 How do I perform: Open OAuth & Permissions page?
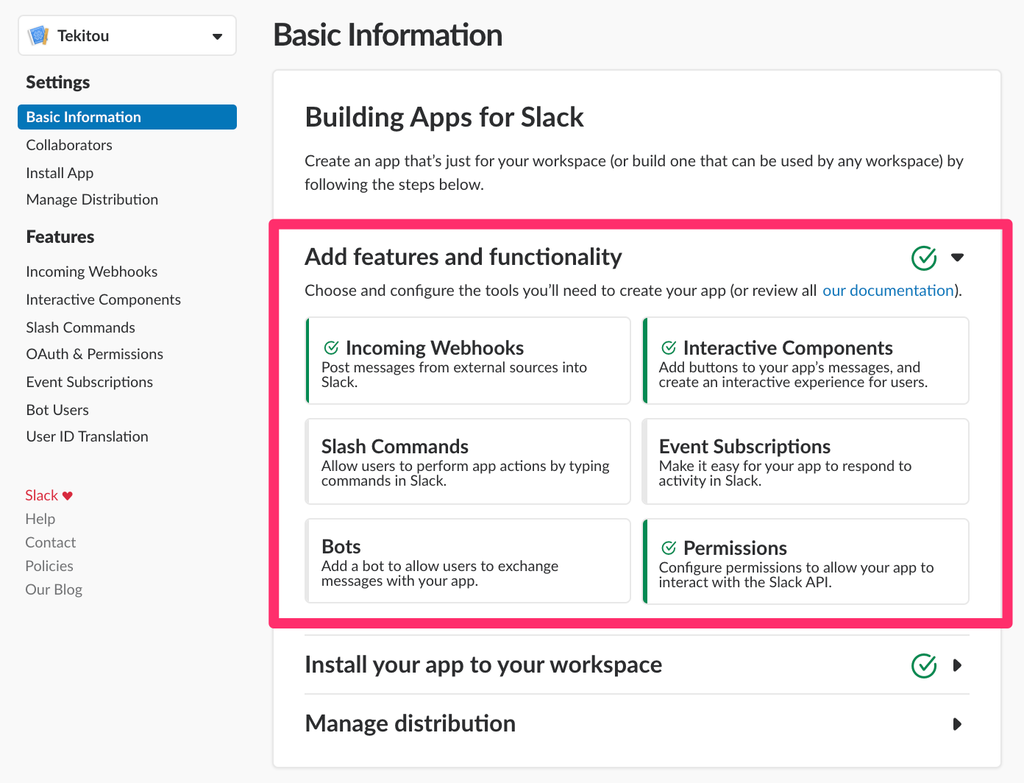click(95, 354)
